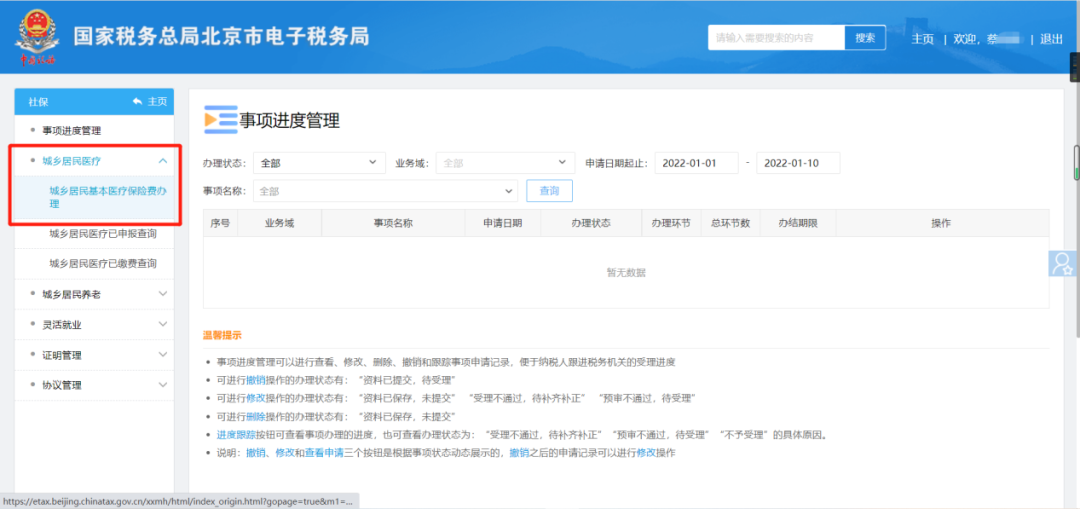
Task: Click the header search input field
Action: 776,38
